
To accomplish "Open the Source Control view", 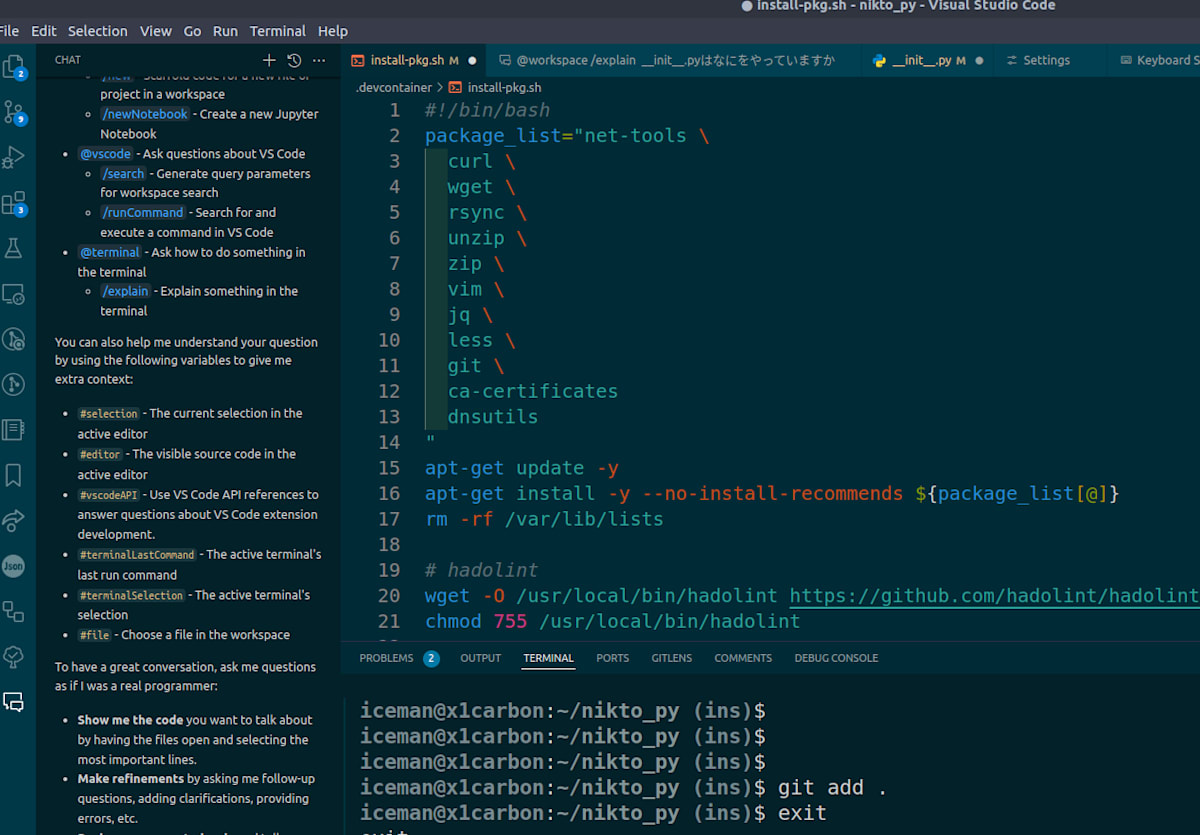I will point(14,112).
